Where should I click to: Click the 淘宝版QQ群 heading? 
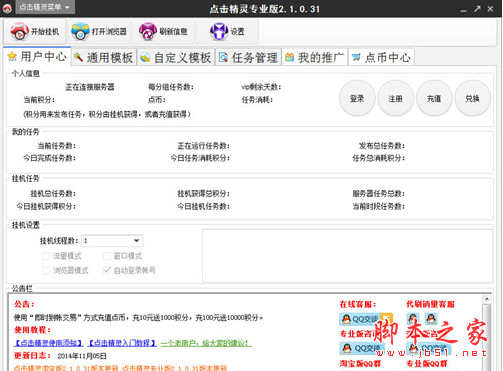click(360, 364)
